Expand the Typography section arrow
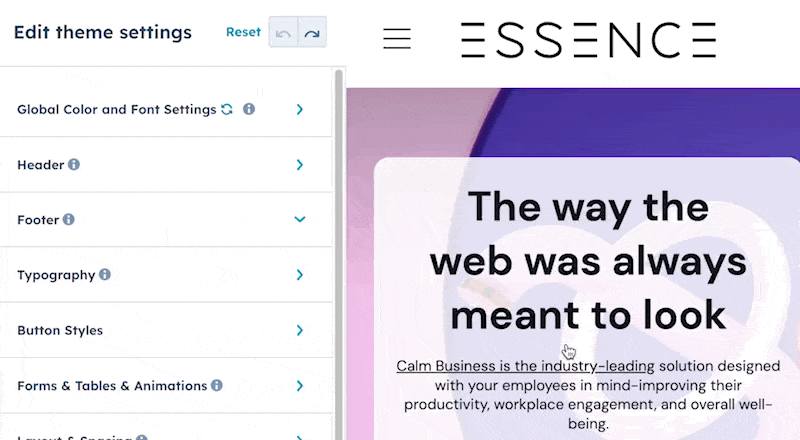The width and height of the screenshot is (800, 440). [300, 275]
